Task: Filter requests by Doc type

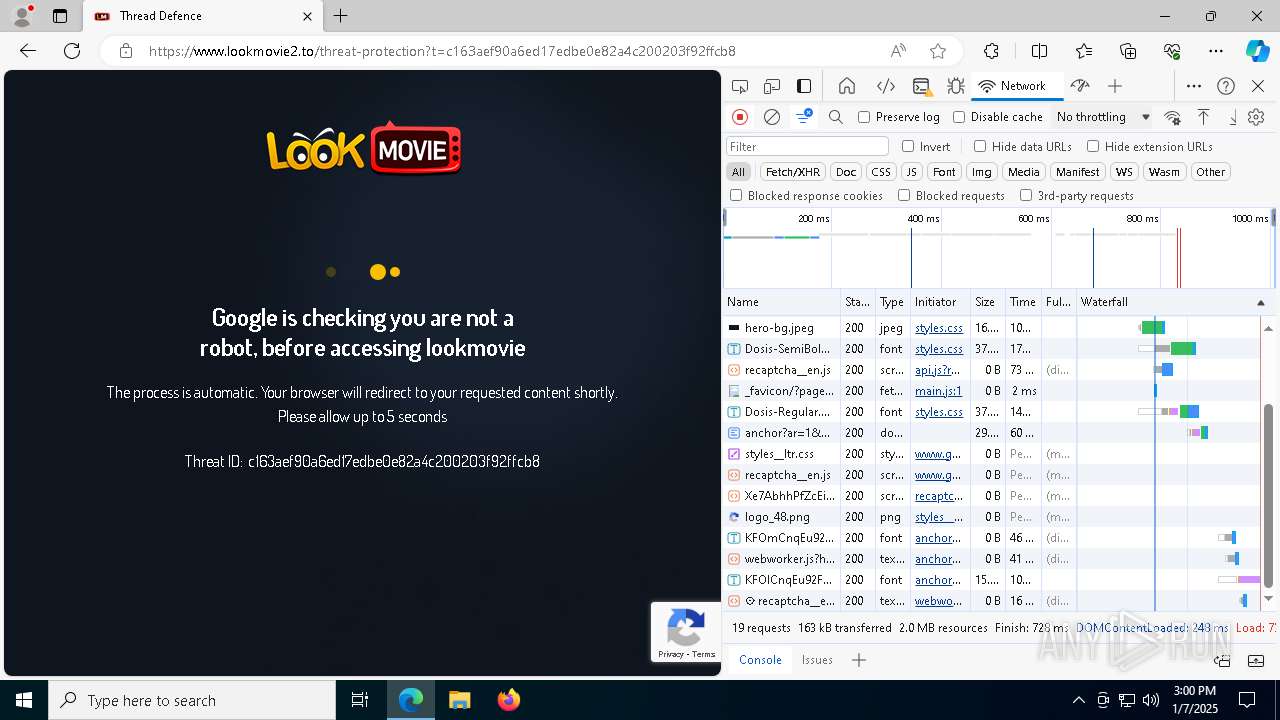Action: 846,172
